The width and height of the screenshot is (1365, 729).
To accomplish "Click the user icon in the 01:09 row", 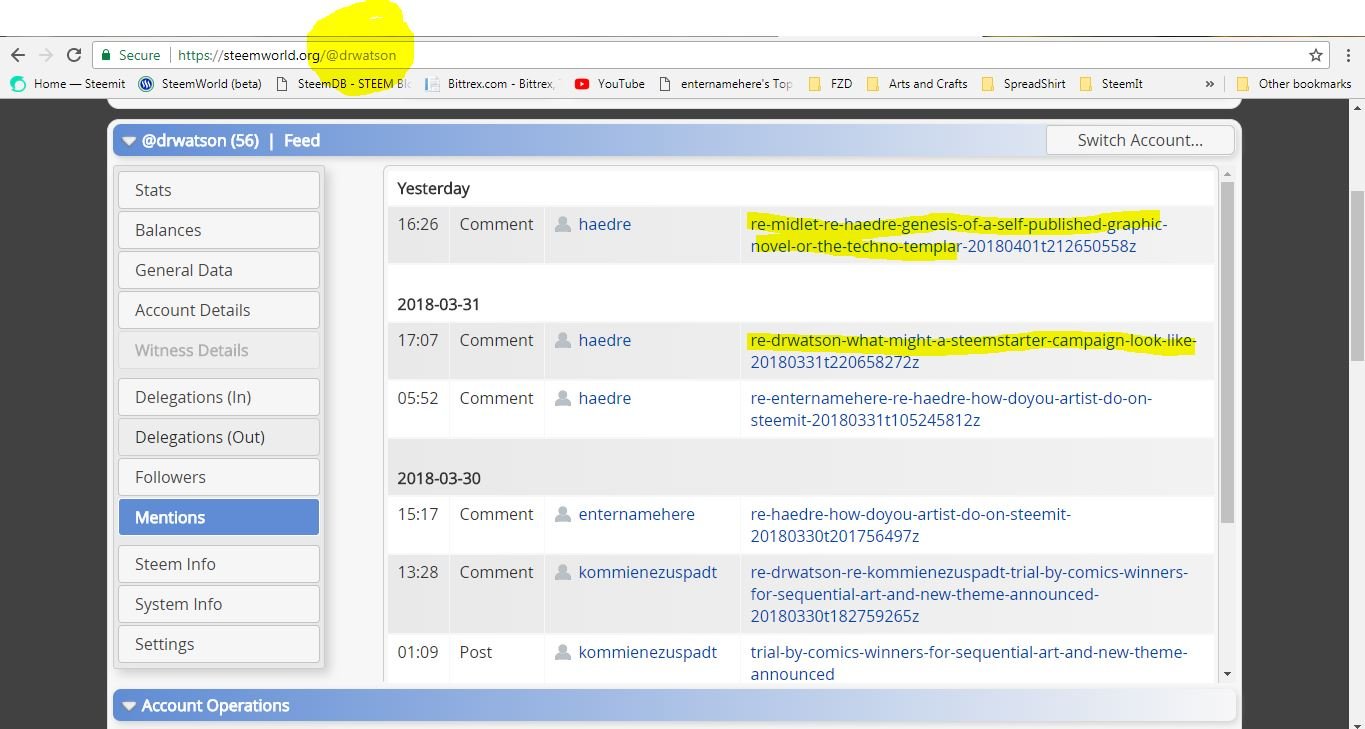I will (563, 652).
